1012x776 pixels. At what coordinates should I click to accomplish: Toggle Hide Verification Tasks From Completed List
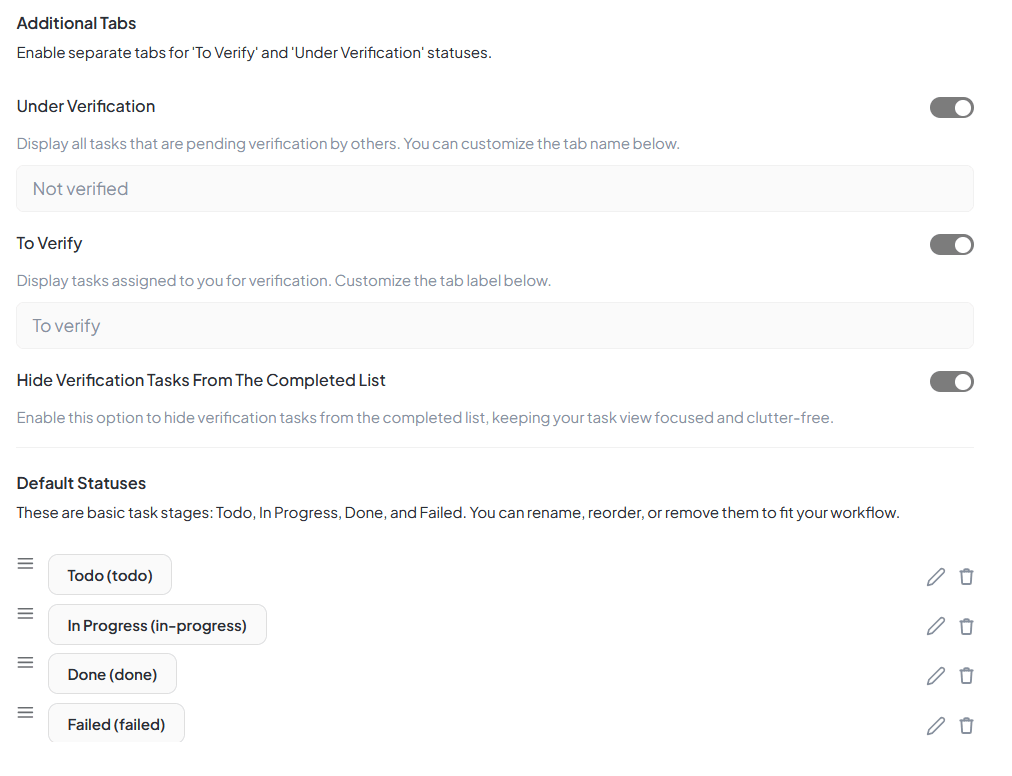click(952, 382)
